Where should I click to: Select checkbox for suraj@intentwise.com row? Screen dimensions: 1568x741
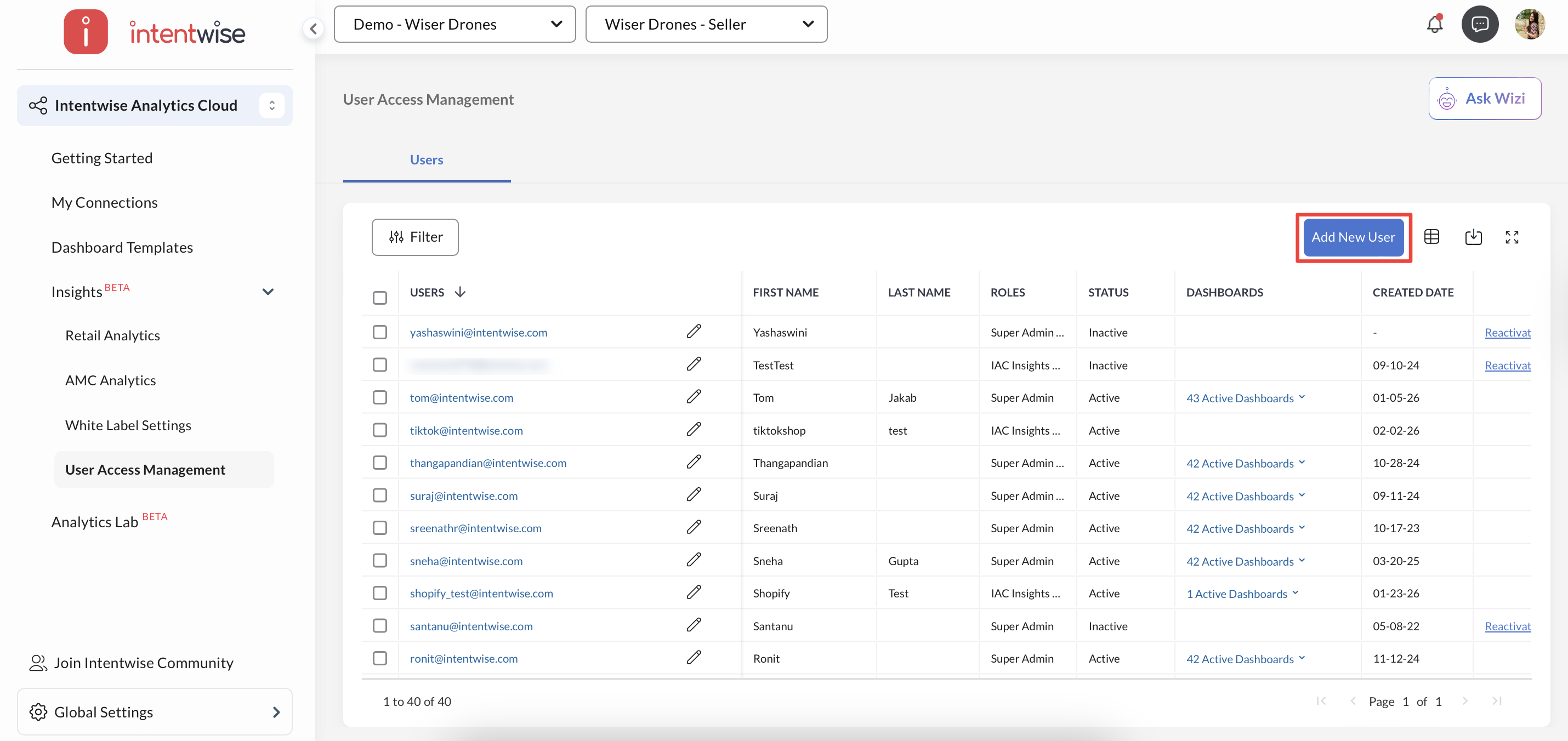tap(380, 495)
